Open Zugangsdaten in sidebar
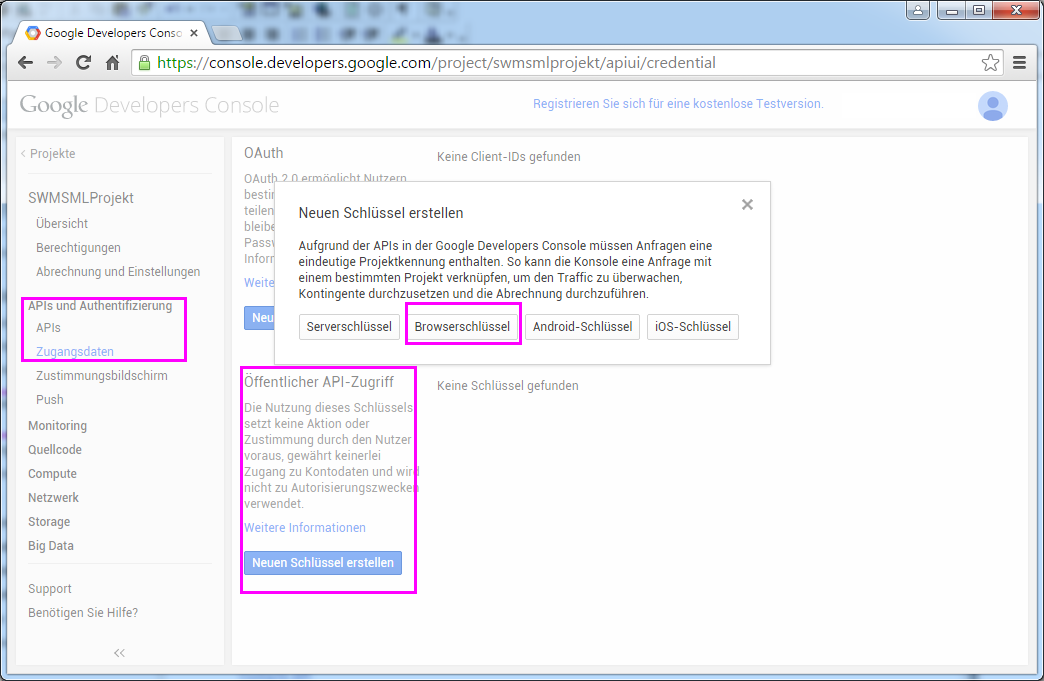The width and height of the screenshot is (1044, 681). 75,352
